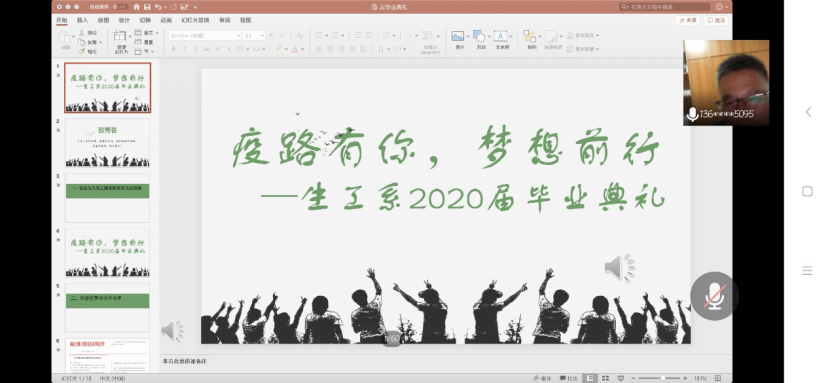
Task: Adjust the zoom slider in status bar
Action: 662,378
